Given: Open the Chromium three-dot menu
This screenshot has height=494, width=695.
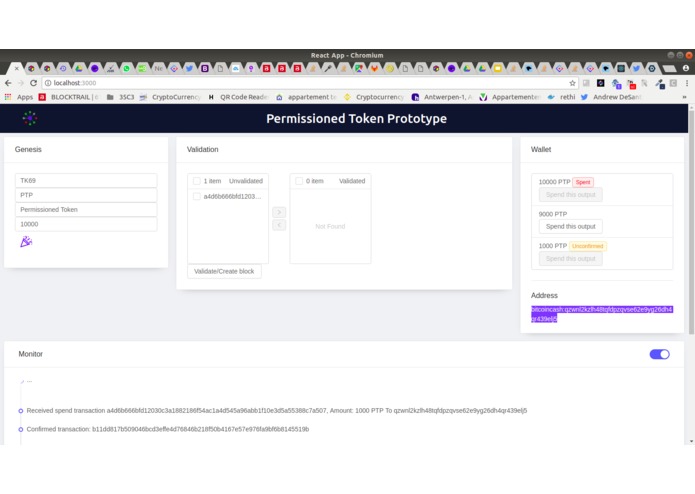Looking at the screenshot, I should pyautogui.click(x=687, y=83).
